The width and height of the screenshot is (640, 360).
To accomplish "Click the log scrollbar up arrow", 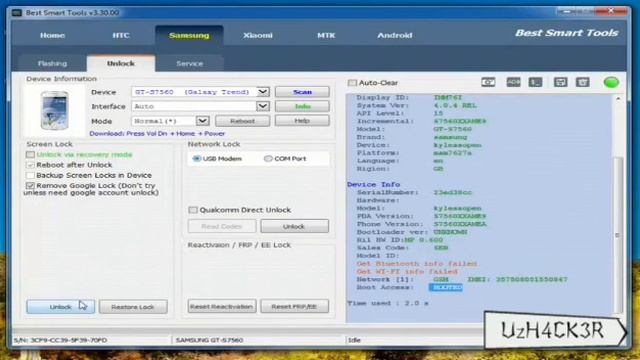I will [x=618, y=99].
